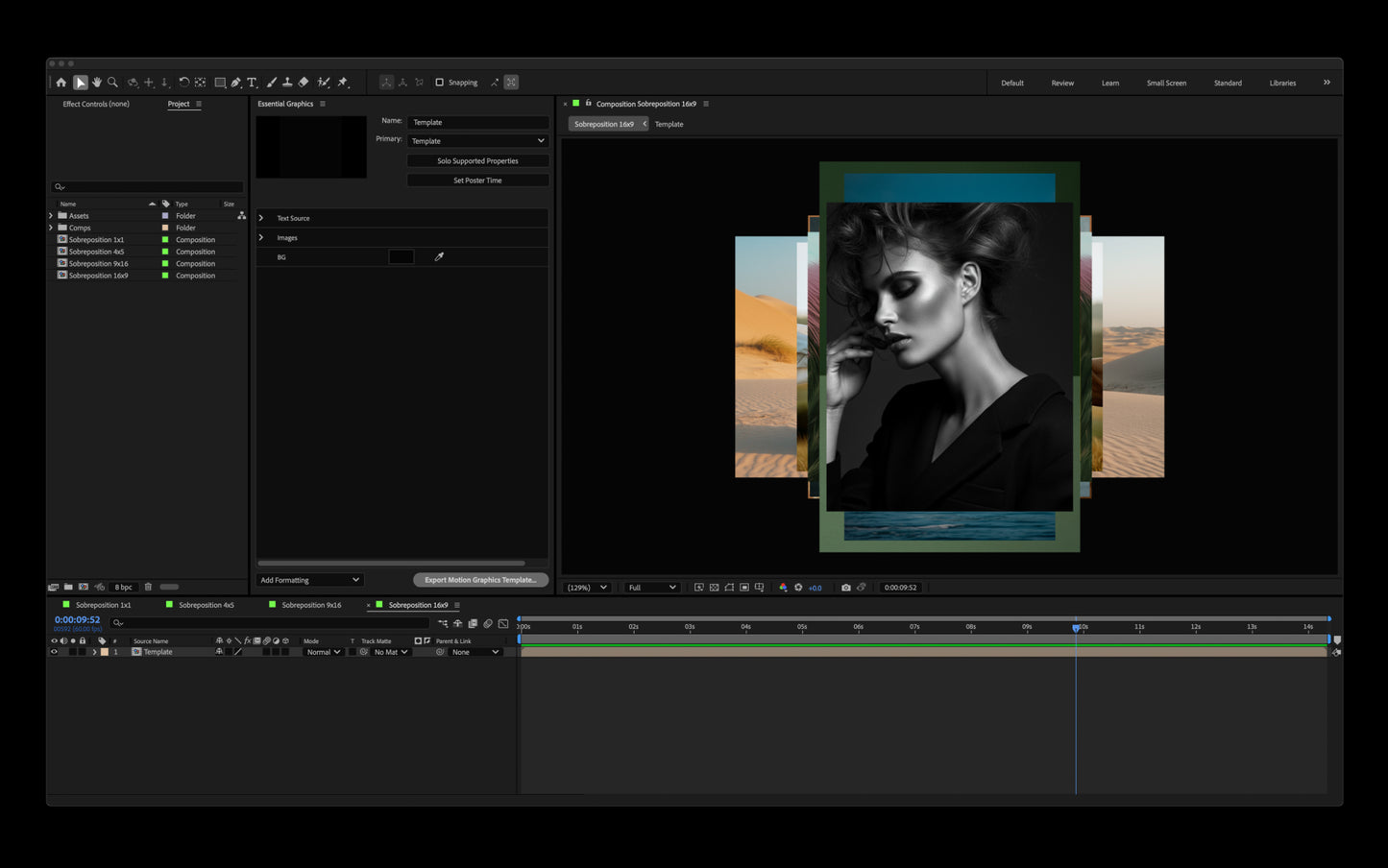Screen dimensions: 1388x868
Task: Open the Sobreposition 9x16 timeline tab
Action: [x=311, y=605]
